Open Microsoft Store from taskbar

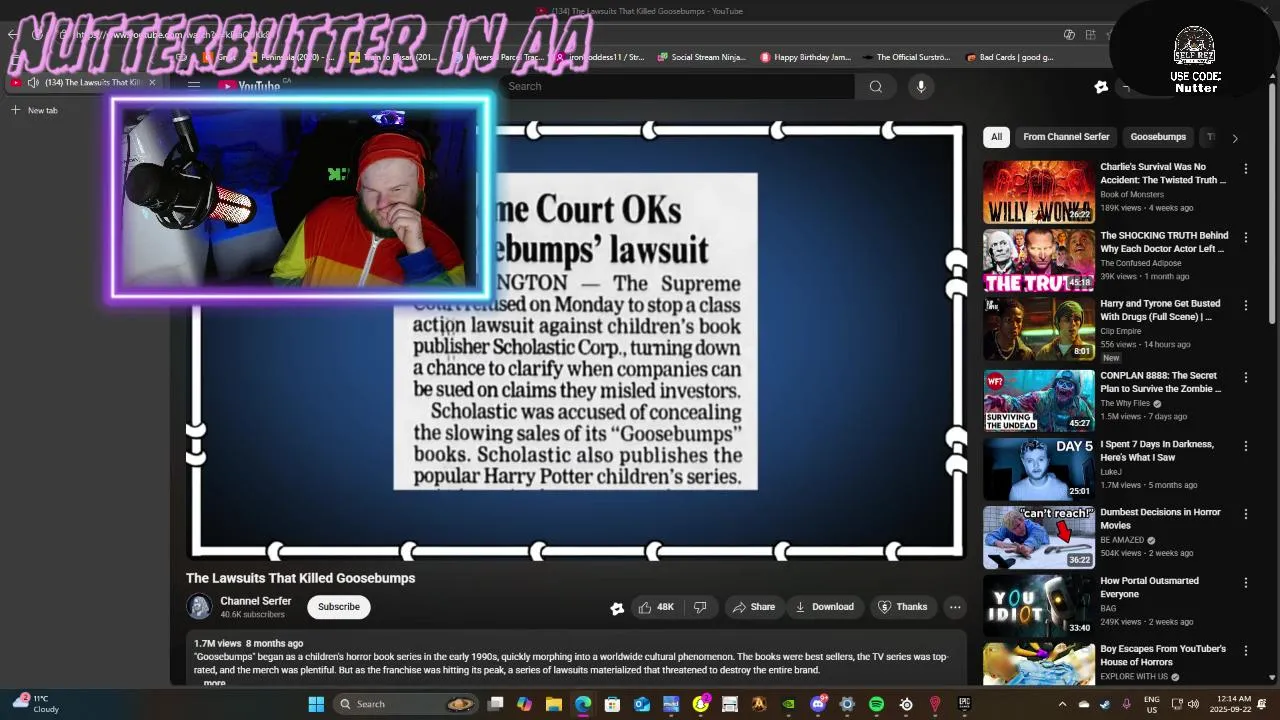(x=612, y=704)
